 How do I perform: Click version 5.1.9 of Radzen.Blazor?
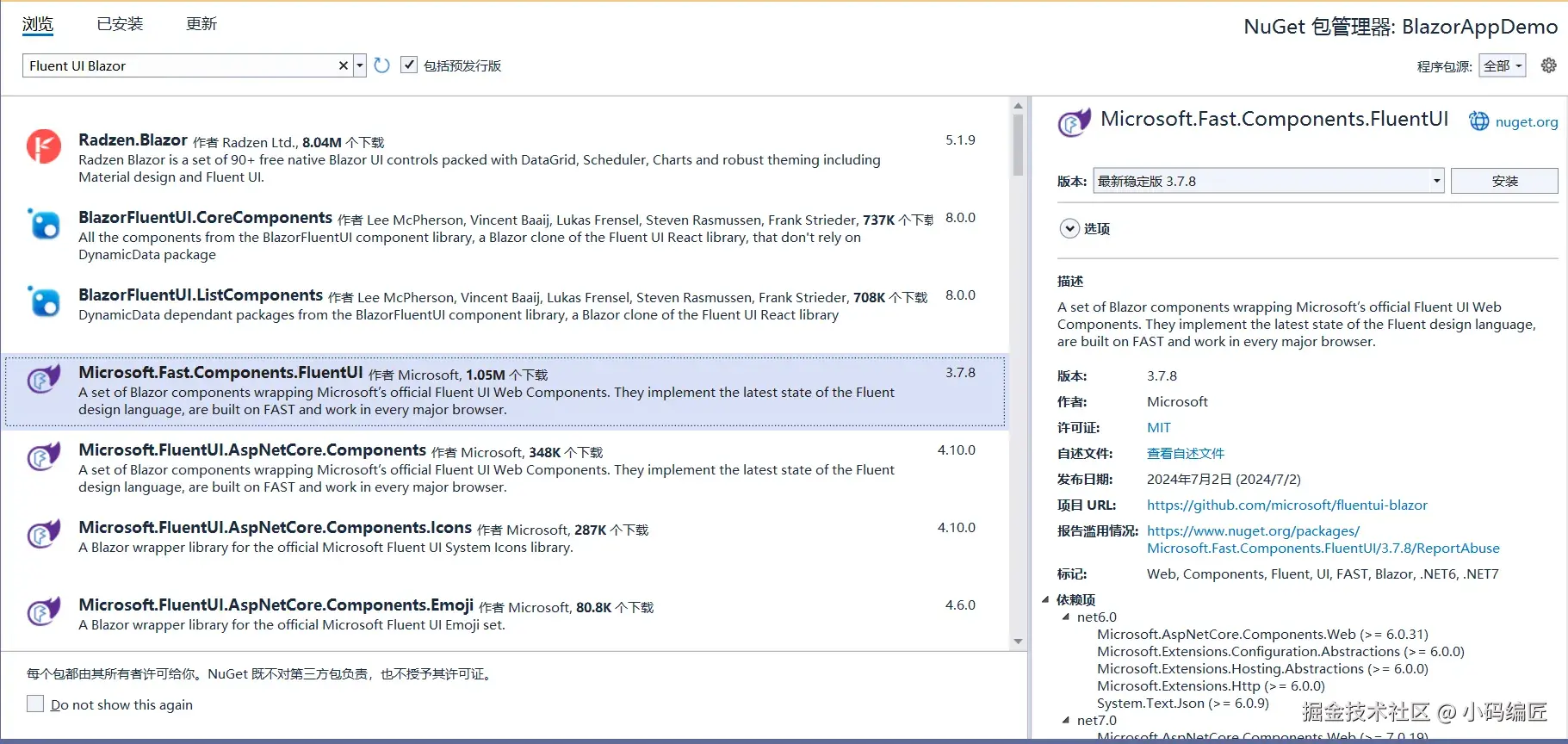960,140
